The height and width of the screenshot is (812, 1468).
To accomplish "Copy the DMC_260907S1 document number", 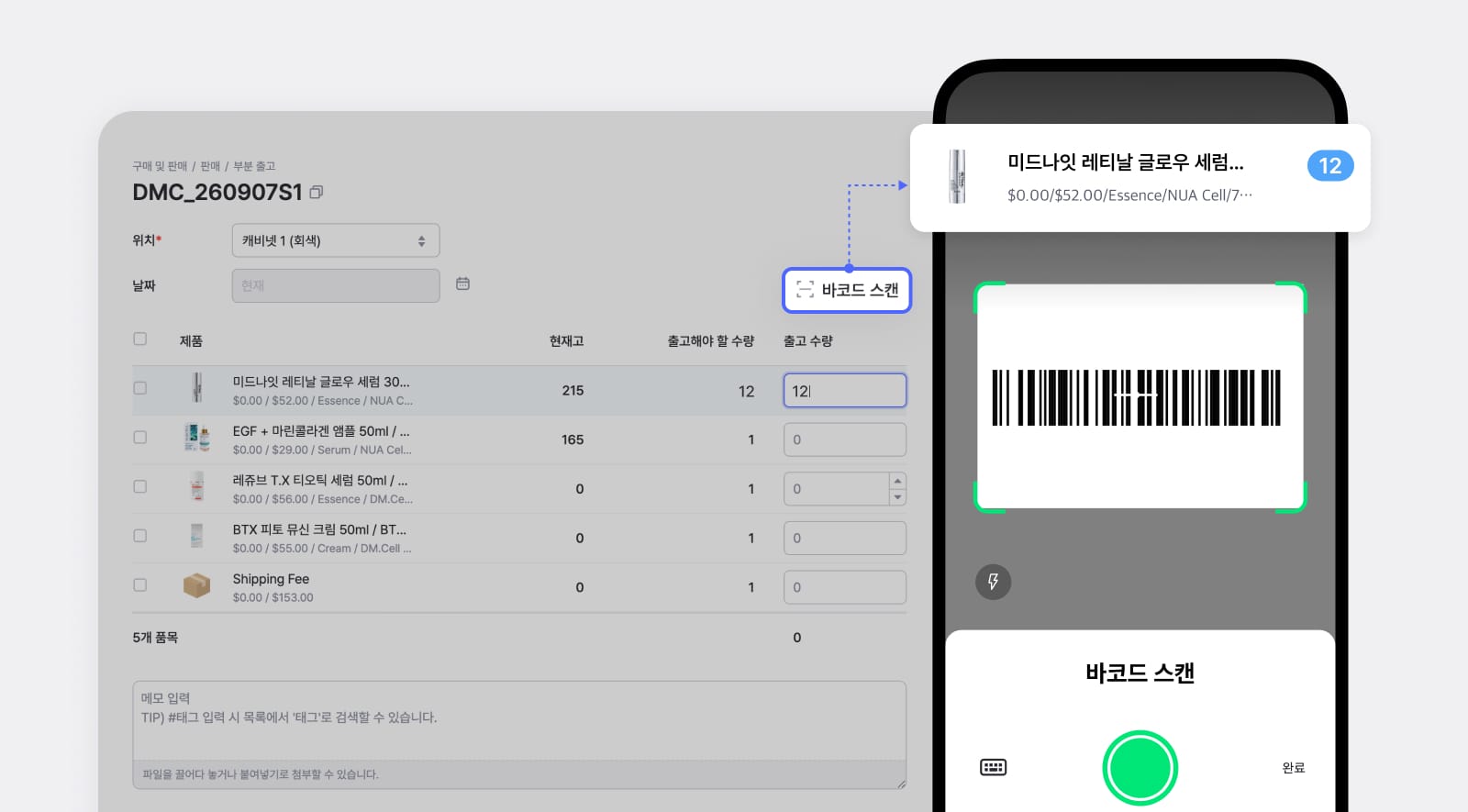I will 317,193.
